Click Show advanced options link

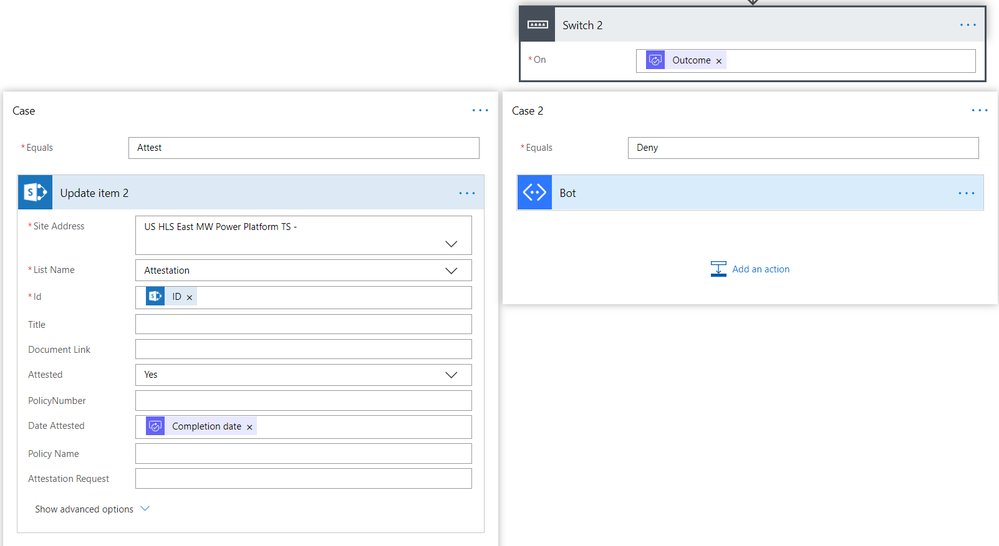(x=84, y=509)
